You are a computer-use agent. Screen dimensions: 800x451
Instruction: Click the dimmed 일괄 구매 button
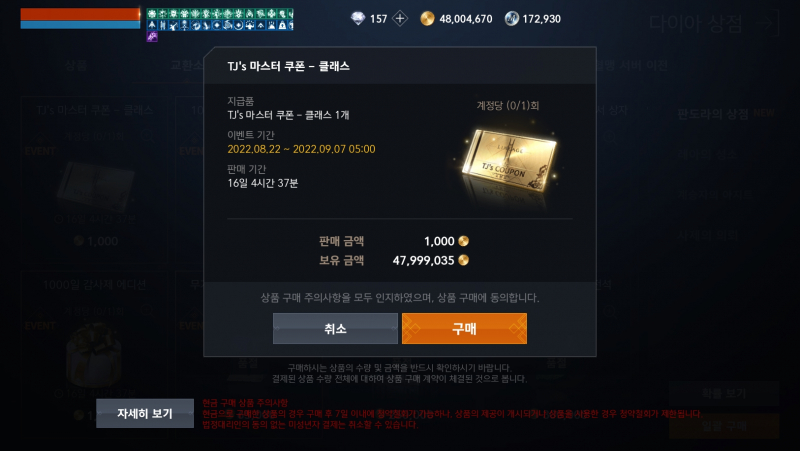point(724,425)
